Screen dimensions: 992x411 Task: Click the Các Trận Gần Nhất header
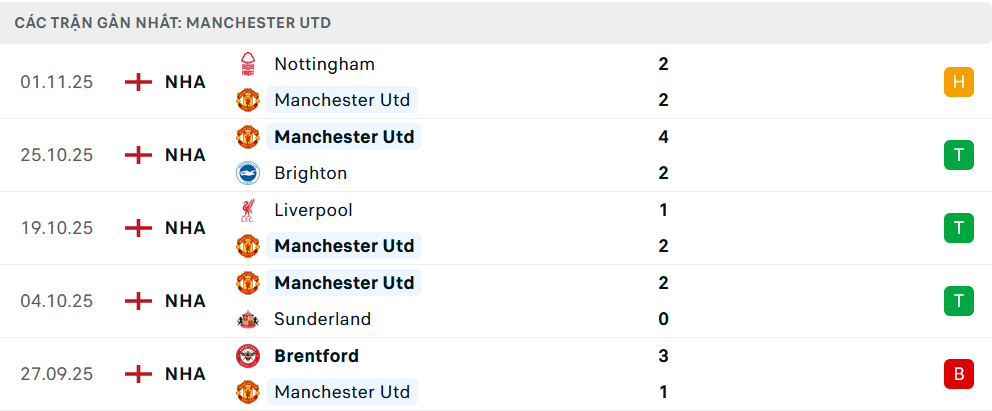point(173,22)
